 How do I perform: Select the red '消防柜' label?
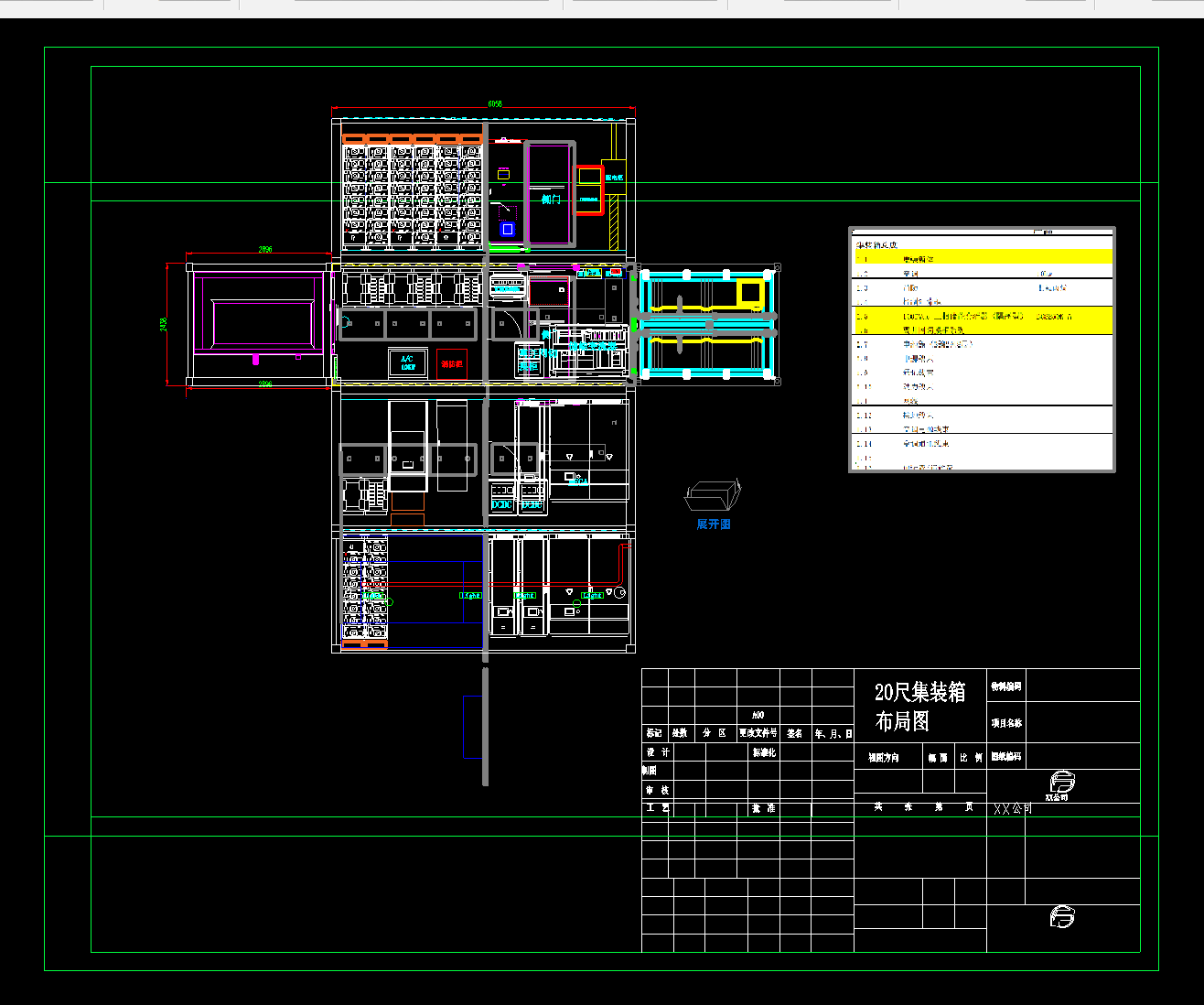(452, 364)
